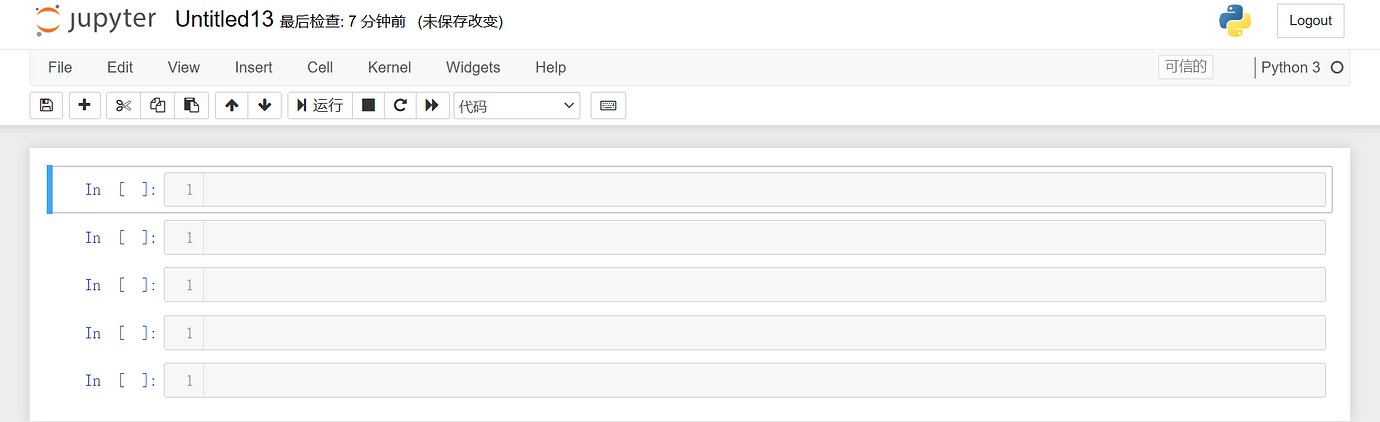The height and width of the screenshot is (422, 1380).
Task: Open the command palette keyboard icon
Action: [608, 105]
